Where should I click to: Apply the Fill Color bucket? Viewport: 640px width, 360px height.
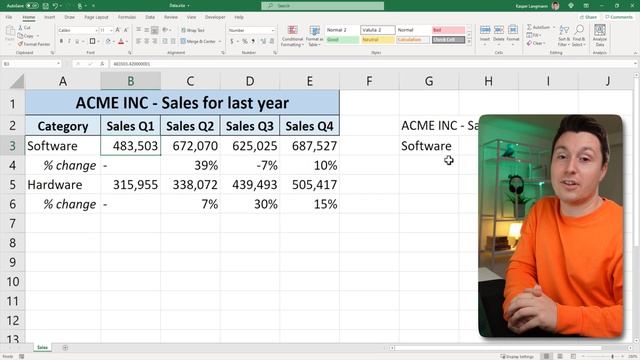(108, 41)
